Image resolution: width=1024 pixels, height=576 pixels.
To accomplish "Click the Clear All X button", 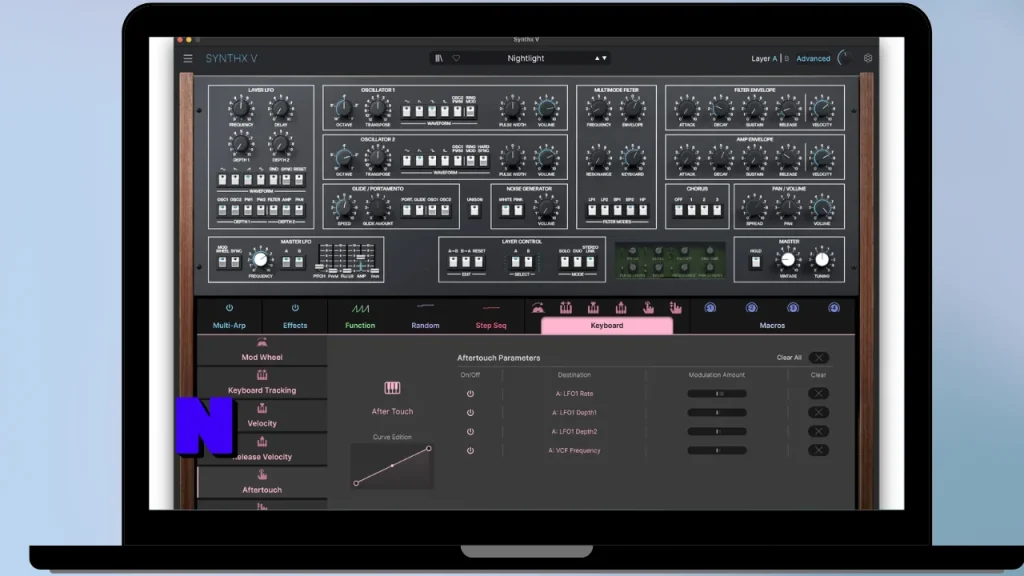I will 818,357.
